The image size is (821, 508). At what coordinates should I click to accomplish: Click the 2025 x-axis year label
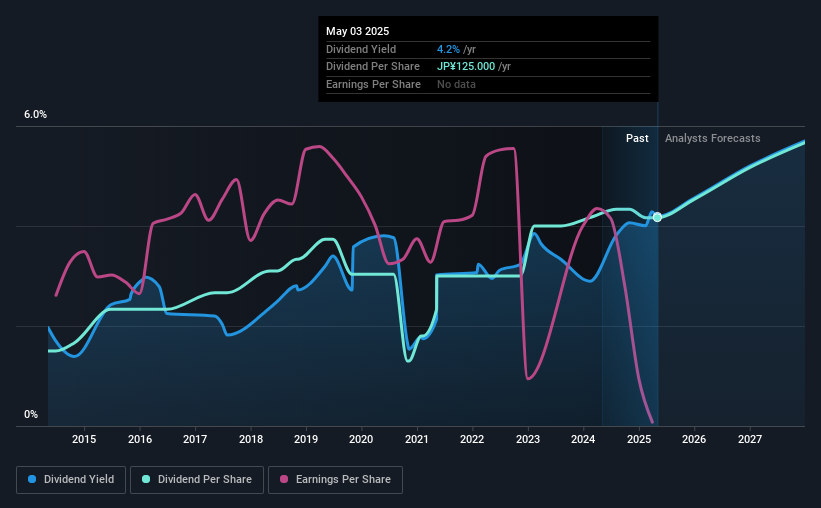(639, 439)
